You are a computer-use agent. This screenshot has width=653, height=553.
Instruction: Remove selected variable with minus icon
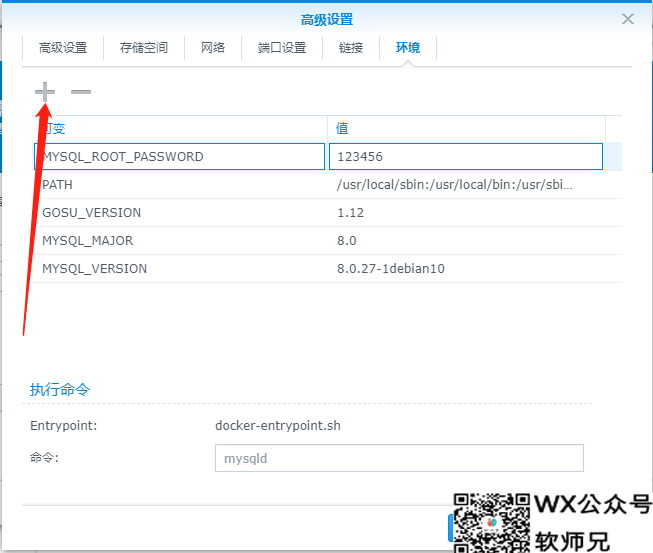click(x=81, y=92)
